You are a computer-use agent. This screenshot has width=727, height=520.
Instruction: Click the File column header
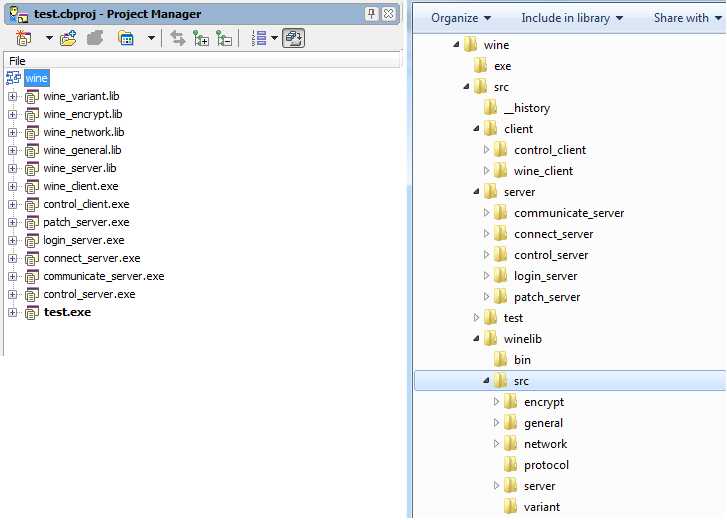point(17,61)
